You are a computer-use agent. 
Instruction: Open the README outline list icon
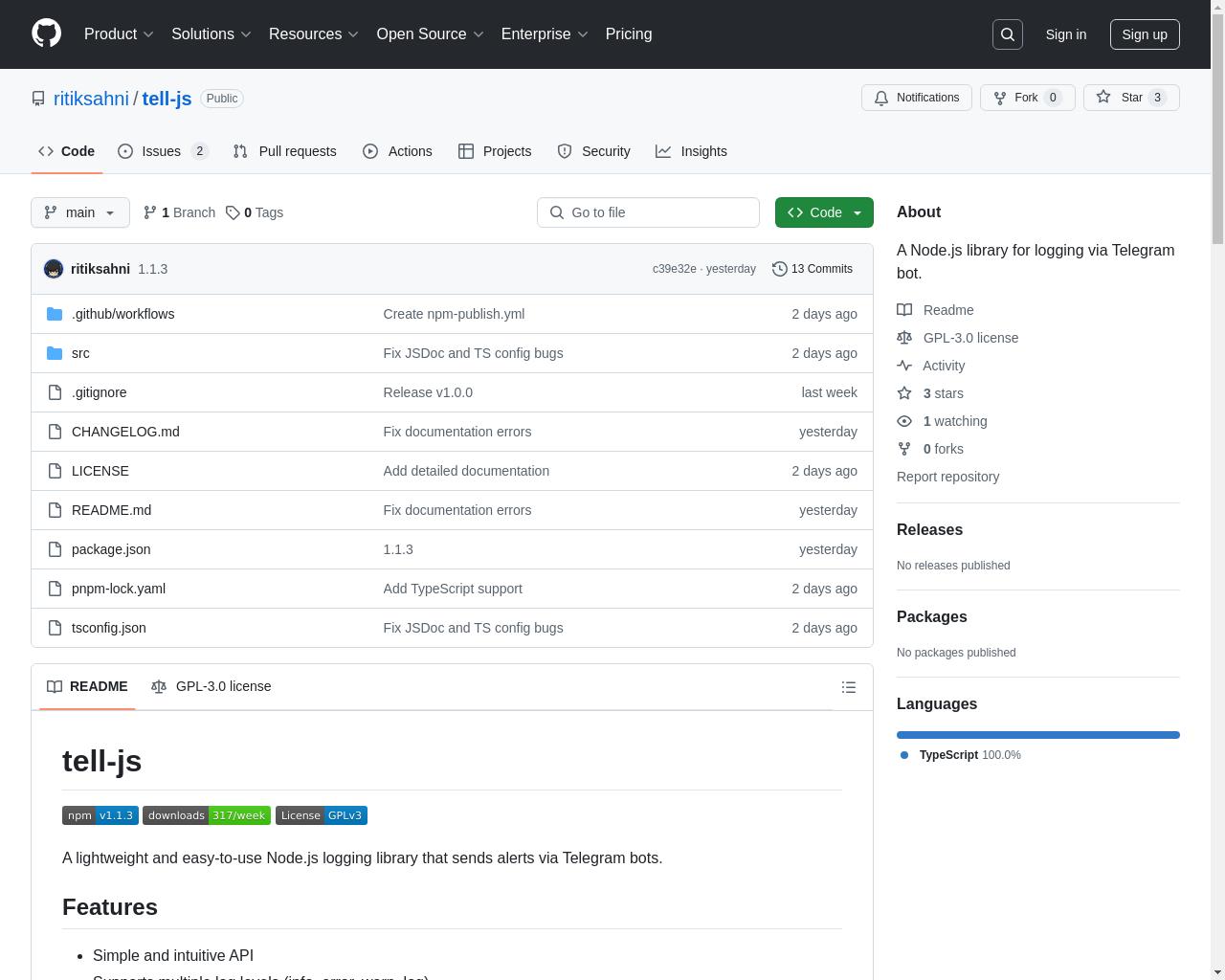coord(849,687)
